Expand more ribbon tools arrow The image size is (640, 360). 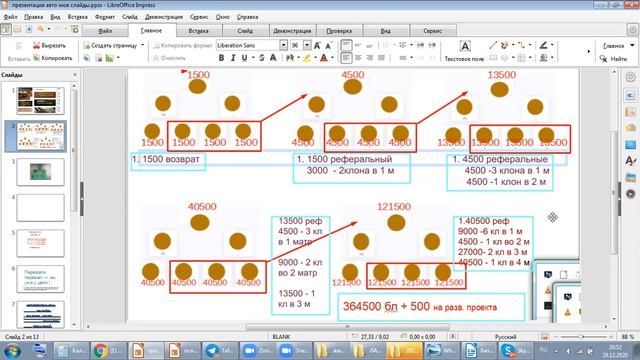click(x=588, y=51)
